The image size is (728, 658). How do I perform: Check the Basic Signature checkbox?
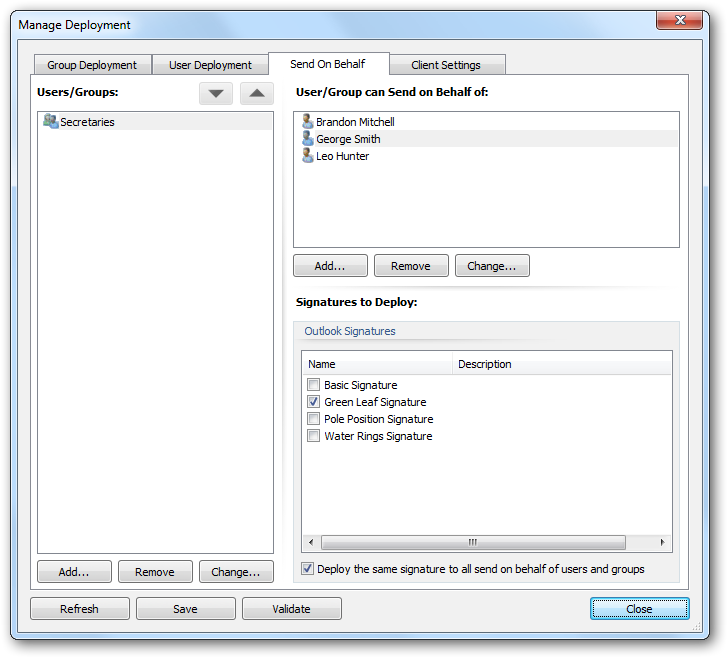click(x=313, y=384)
